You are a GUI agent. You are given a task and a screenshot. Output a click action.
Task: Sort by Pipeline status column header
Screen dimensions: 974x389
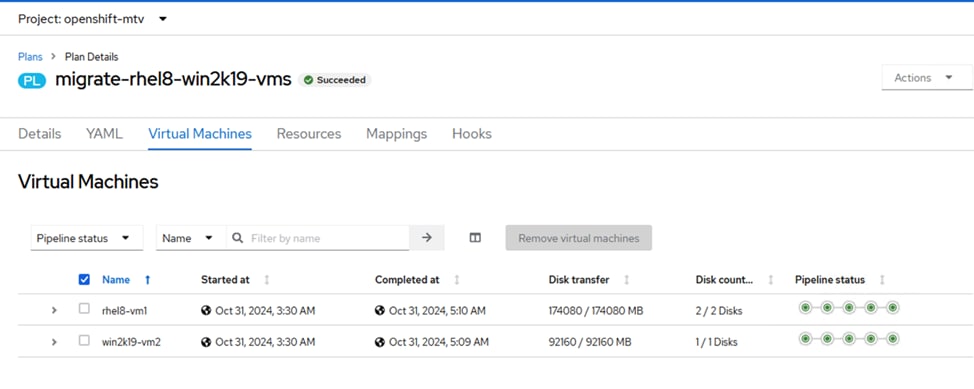pos(830,280)
